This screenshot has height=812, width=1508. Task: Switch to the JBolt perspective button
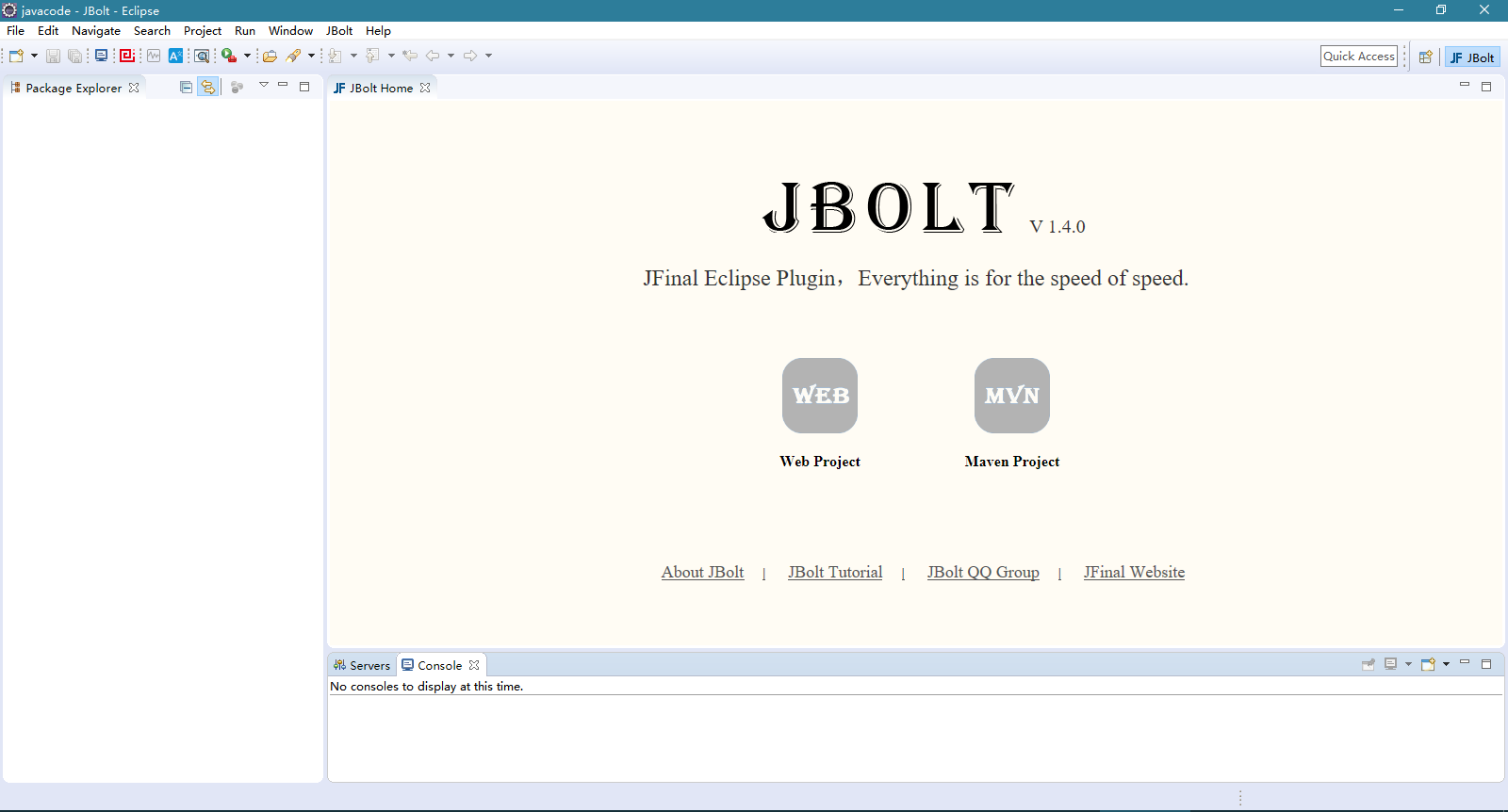[1472, 57]
